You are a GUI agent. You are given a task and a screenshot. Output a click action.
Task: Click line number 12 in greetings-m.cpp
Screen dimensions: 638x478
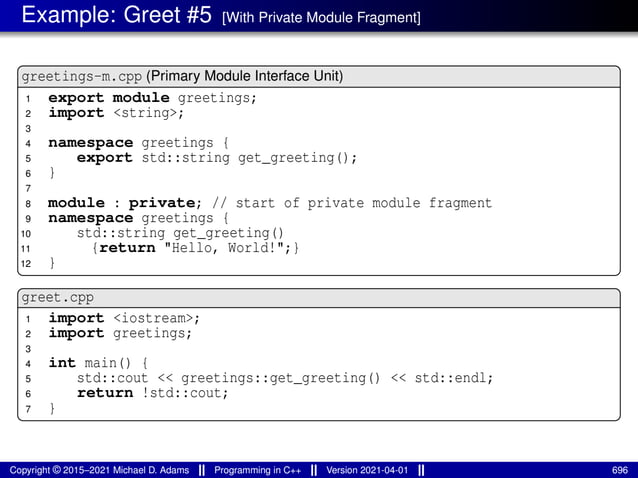26,264
